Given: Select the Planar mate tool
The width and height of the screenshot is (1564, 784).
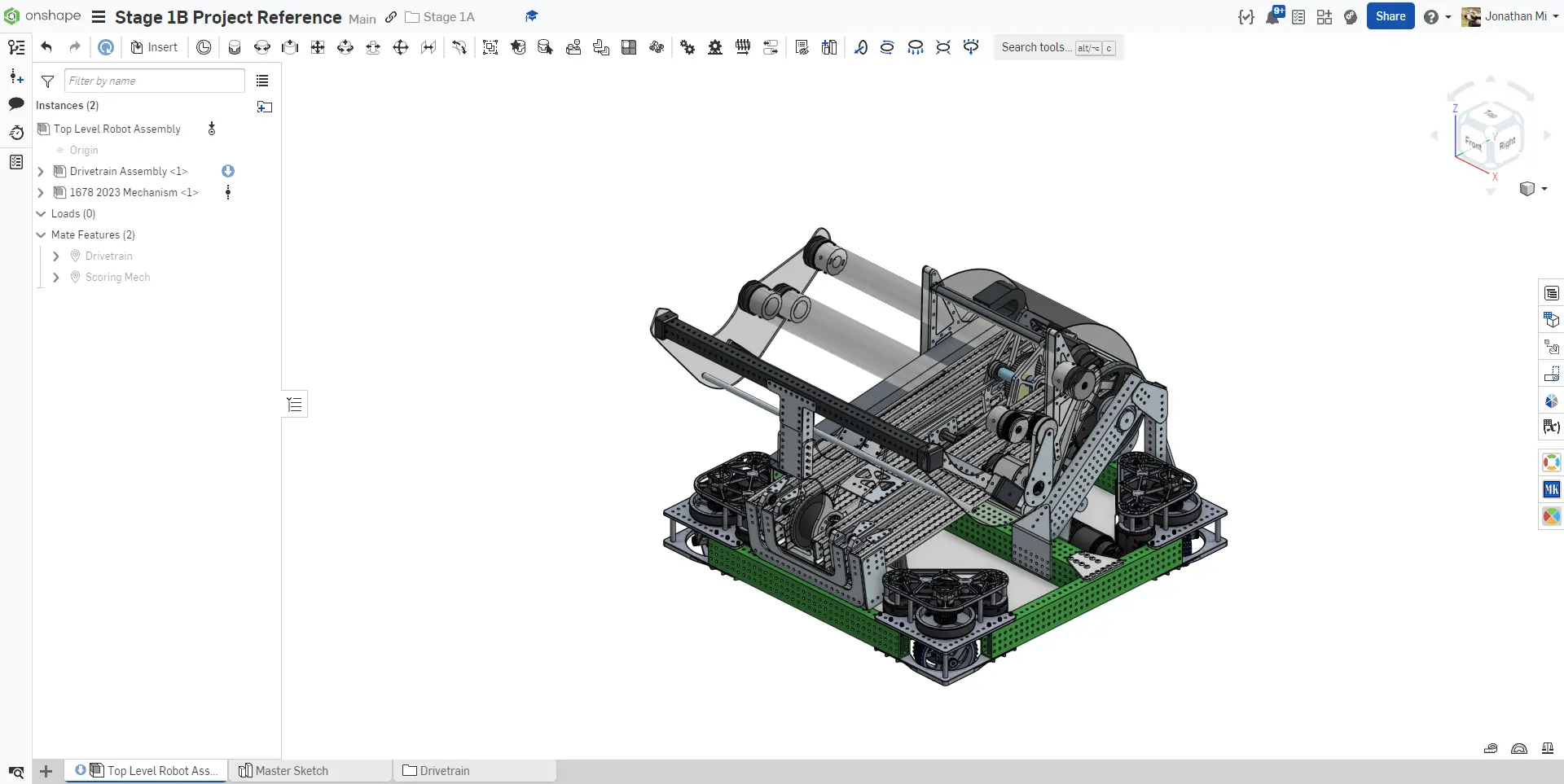Looking at the screenshot, I should point(318,47).
